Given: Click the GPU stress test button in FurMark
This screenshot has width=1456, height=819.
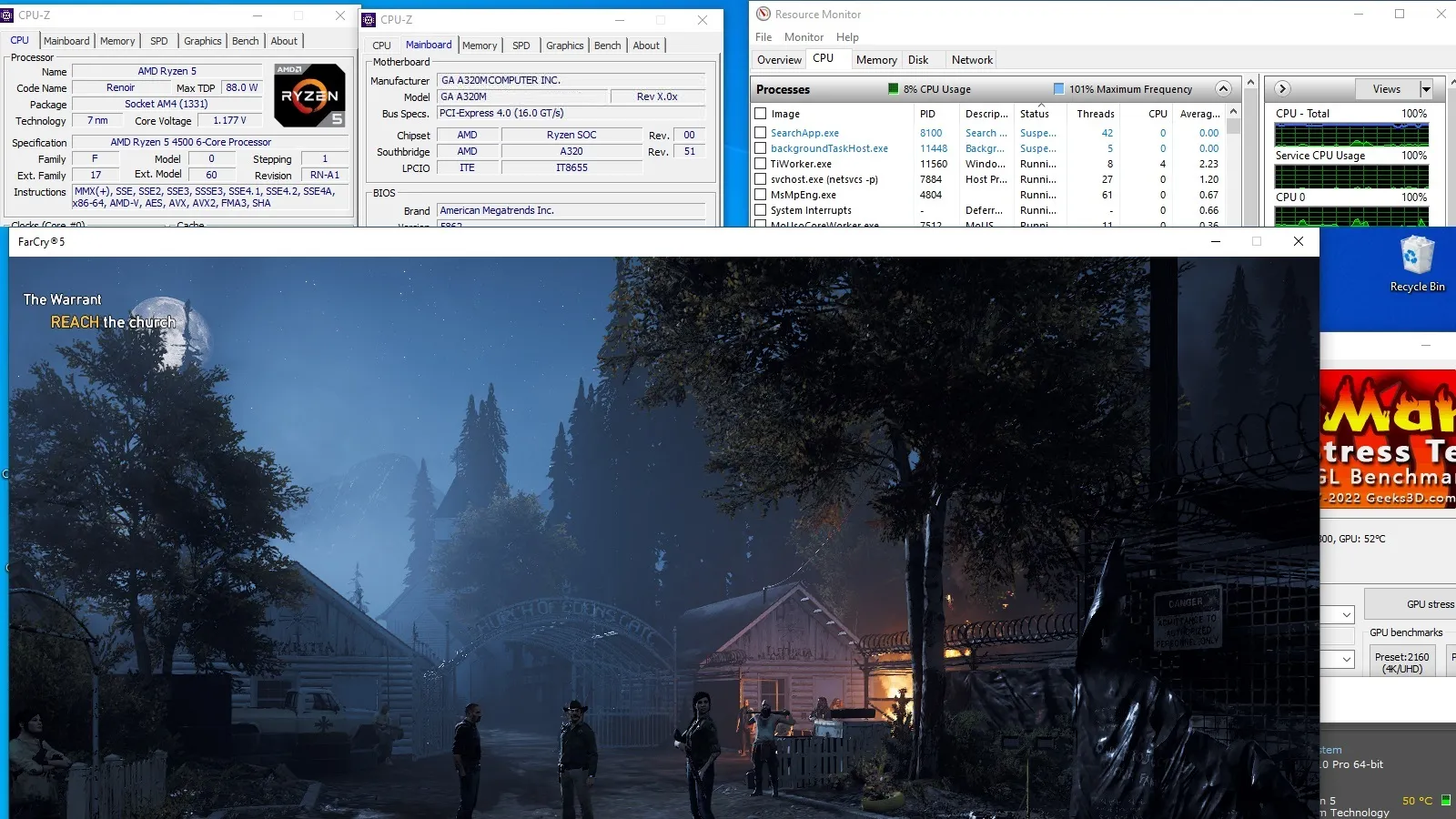Looking at the screenshot, I should click(1411, 604).
